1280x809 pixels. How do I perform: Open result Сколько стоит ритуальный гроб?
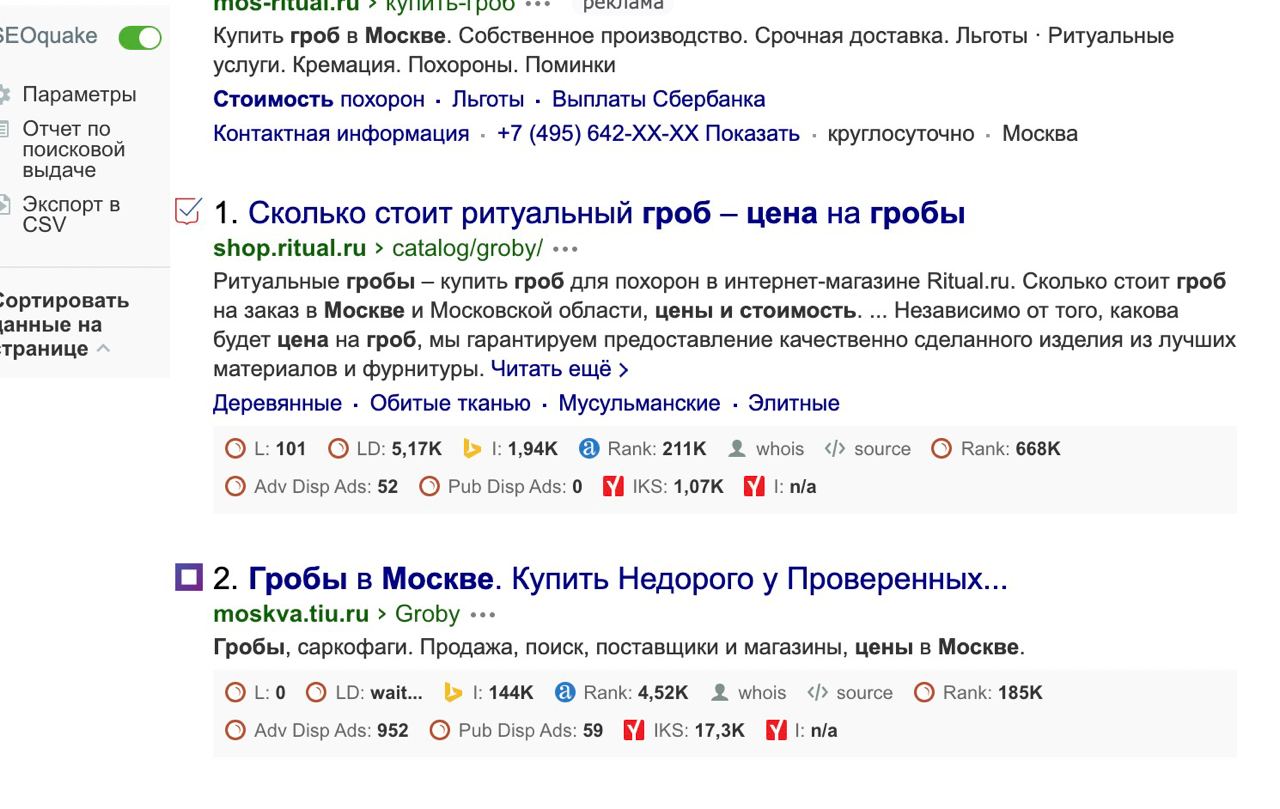(606, 213)
